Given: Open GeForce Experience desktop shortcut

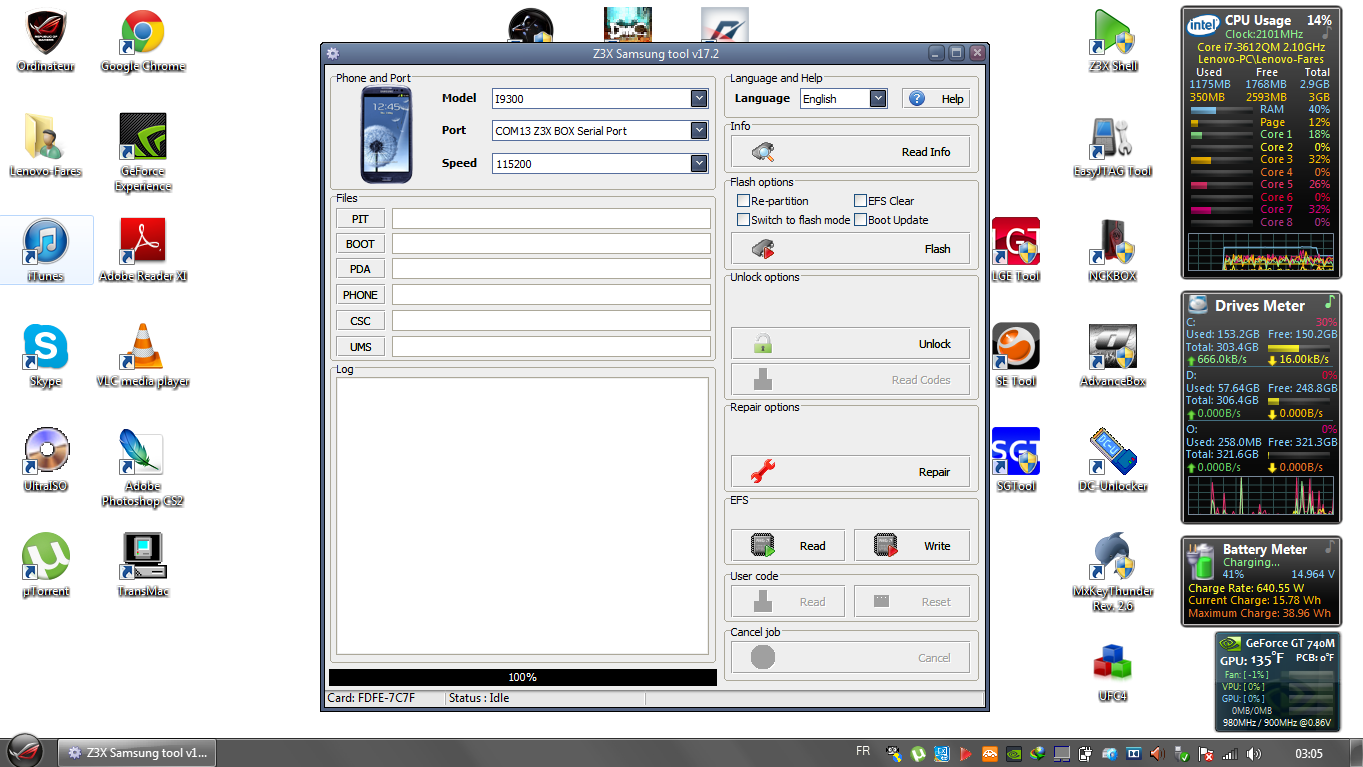Looking at the screenshot, I should click(x=143, y=153).
